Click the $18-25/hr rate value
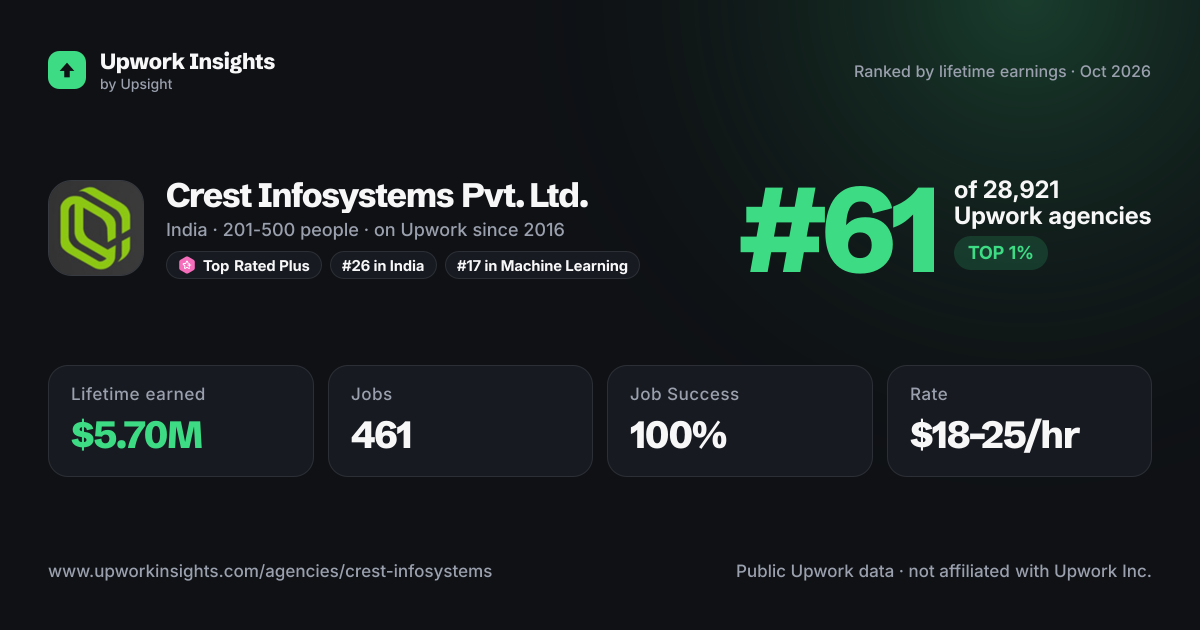This screenshot has width=1200, height=630. click(994, 435)
